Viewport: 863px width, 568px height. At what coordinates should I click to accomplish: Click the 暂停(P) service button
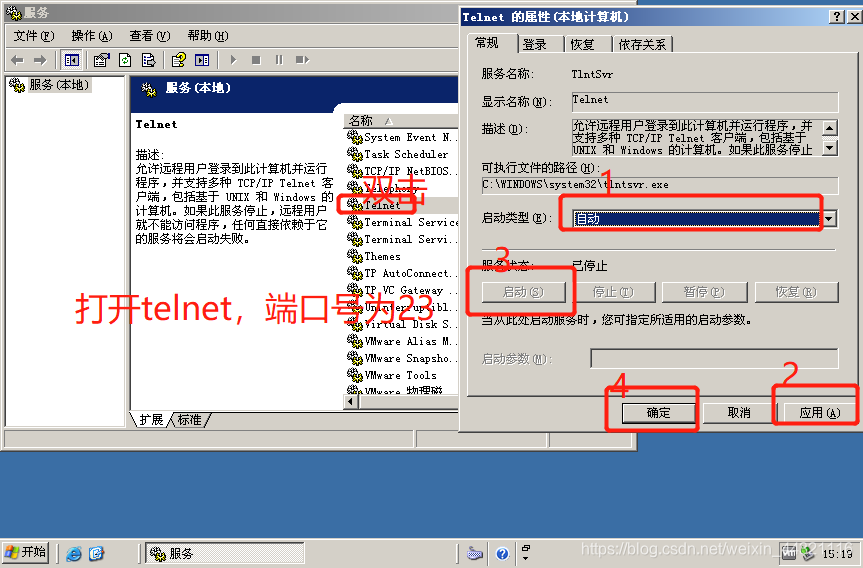(x=704, y=292)
